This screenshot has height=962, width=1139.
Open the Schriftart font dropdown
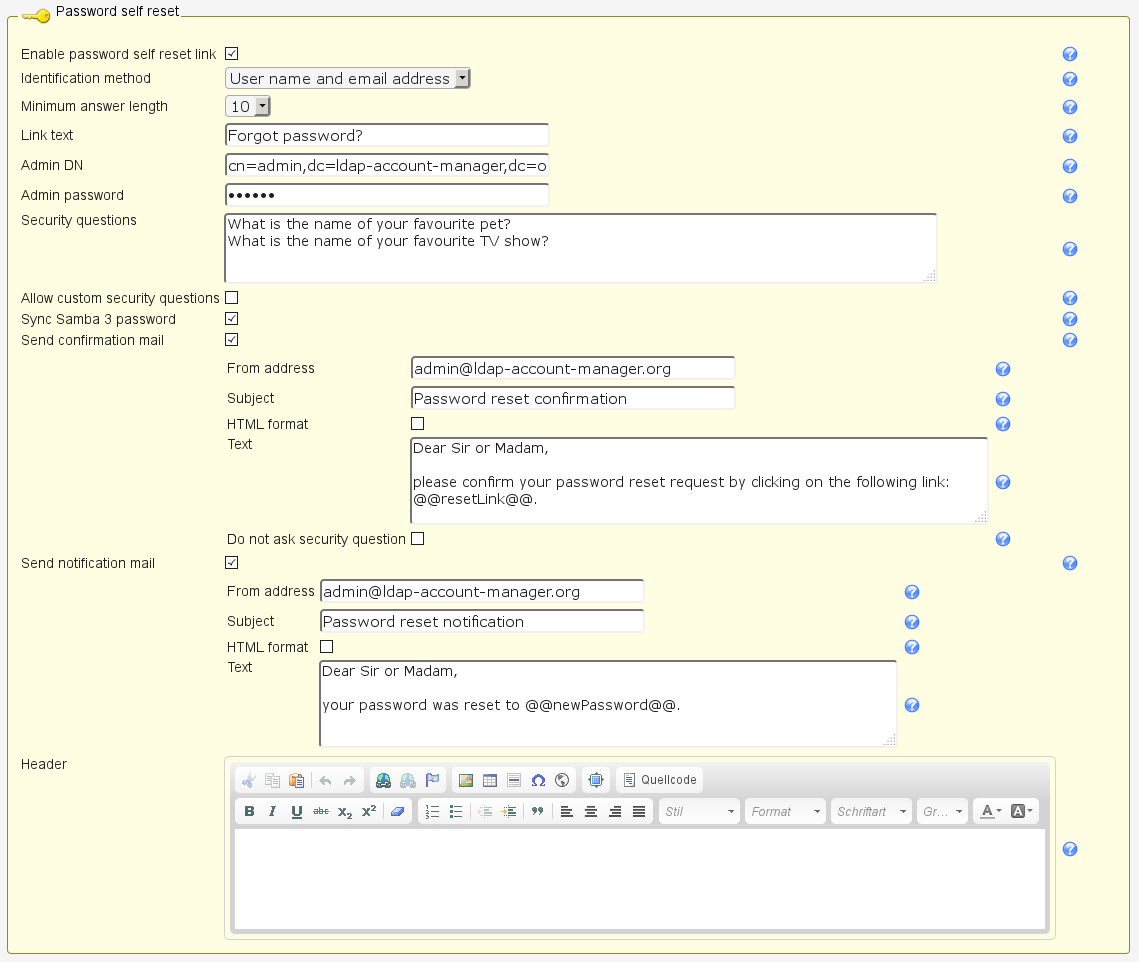point(872,811)
